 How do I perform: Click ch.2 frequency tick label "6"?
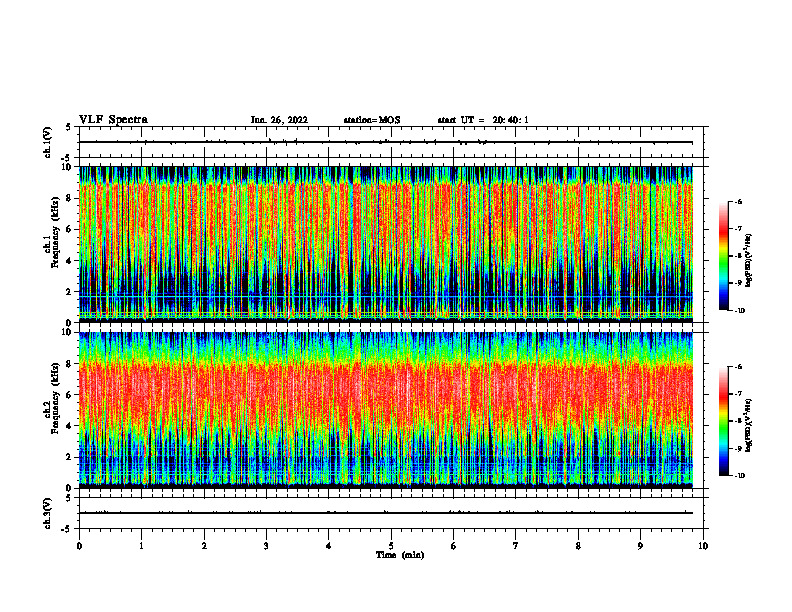click(70, 395)
